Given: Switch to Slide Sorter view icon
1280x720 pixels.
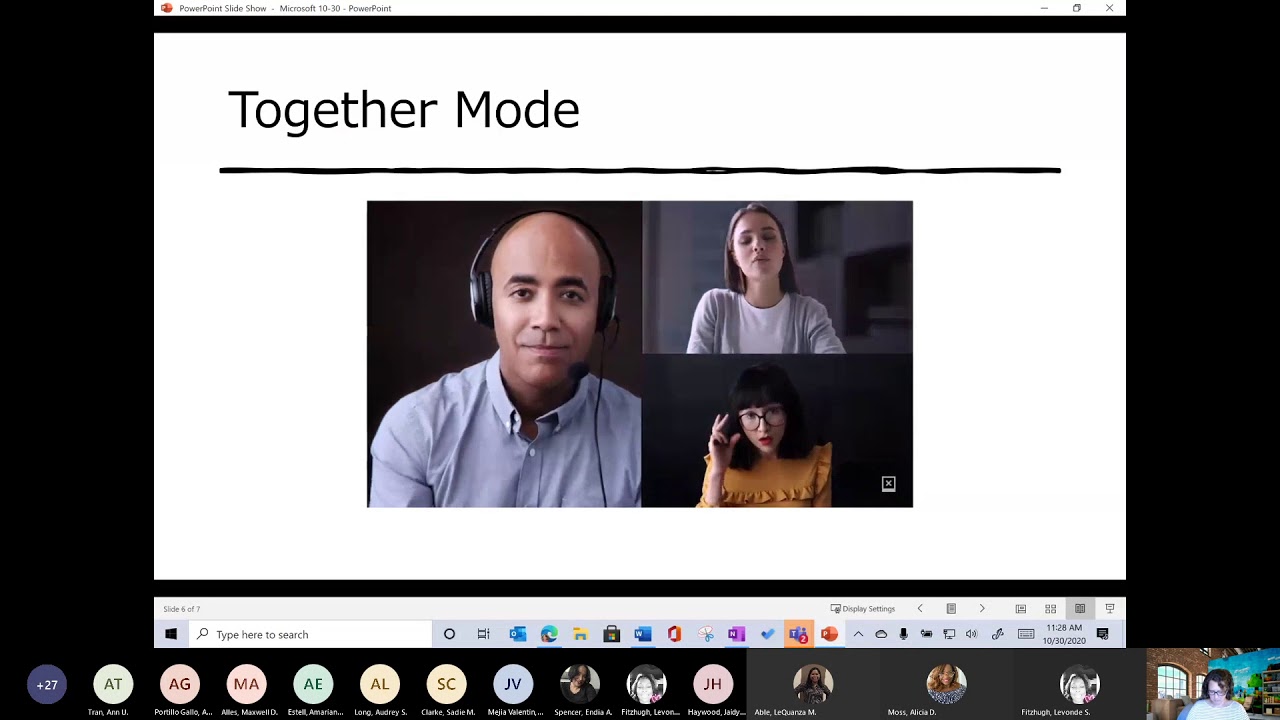Looking at the screenshot, I should [1050, 608].
